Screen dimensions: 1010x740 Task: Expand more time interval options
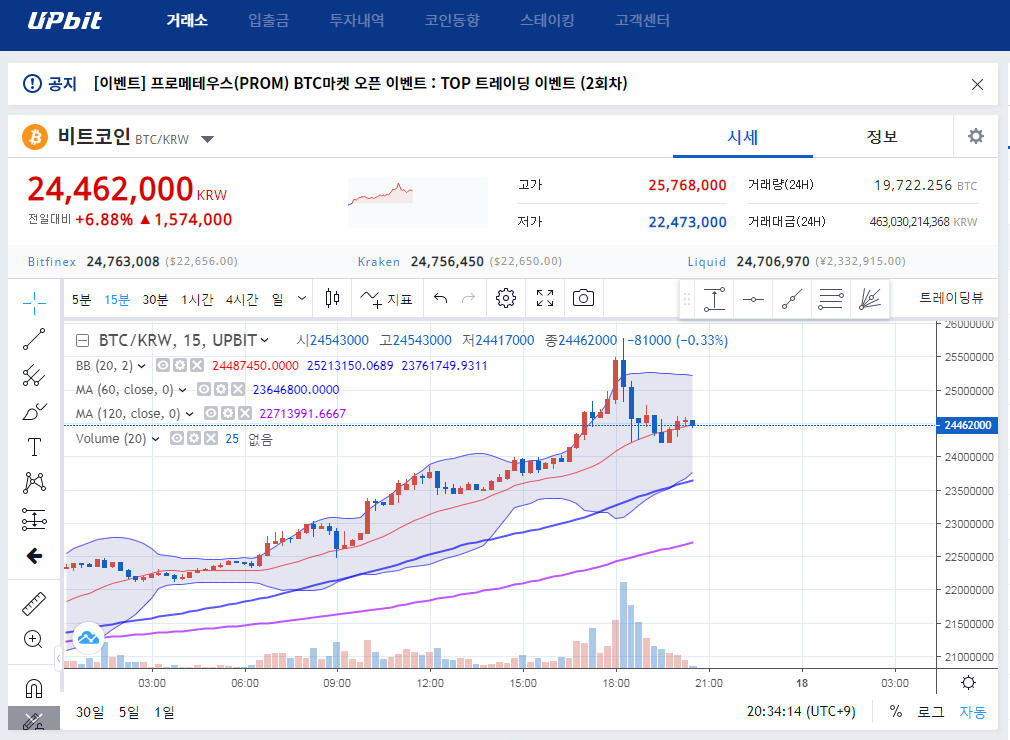coord(301,299)
